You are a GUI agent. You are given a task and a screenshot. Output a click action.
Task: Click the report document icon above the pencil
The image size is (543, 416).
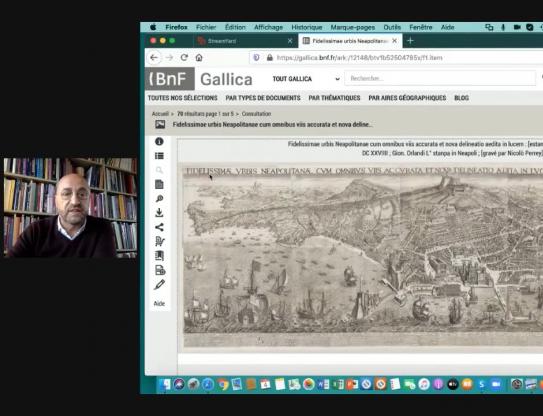[x=160, y=270]
